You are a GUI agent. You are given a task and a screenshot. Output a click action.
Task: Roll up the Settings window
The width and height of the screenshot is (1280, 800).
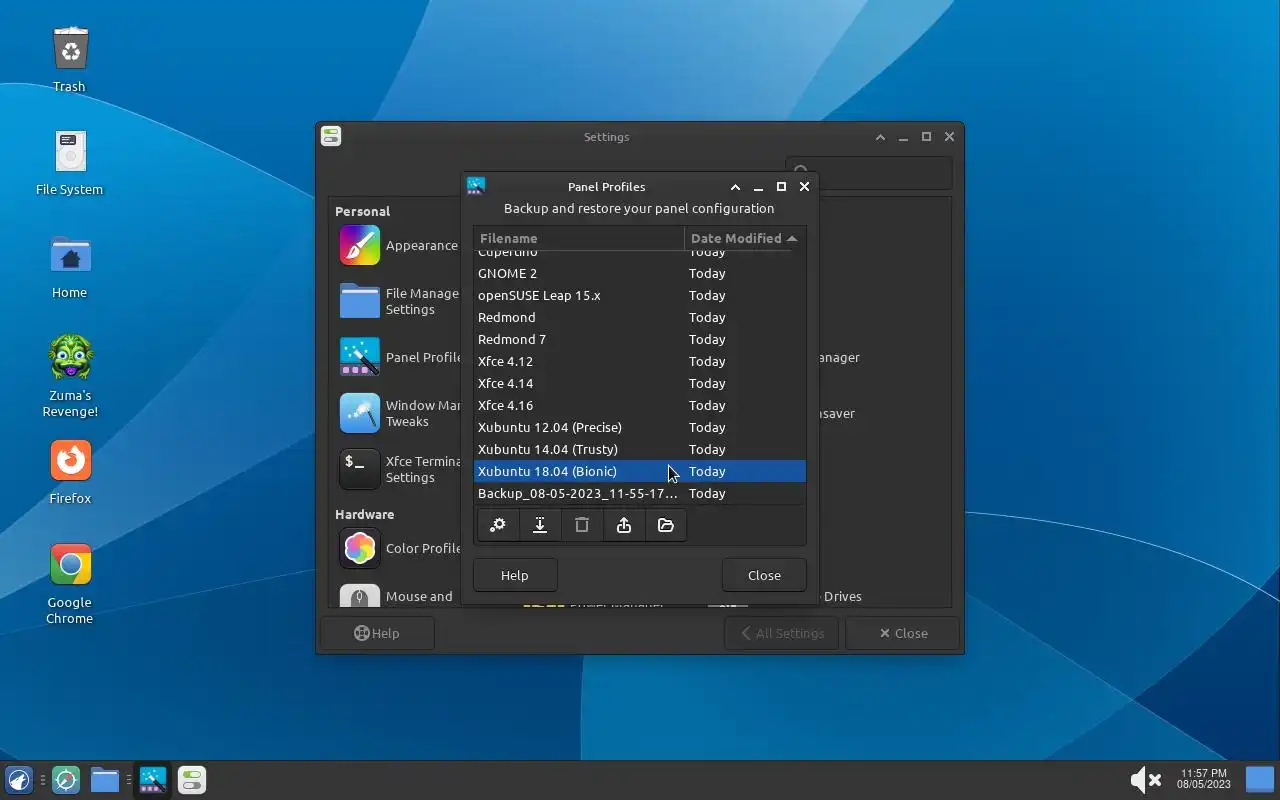pyautogui.click(x=880, y=137)
